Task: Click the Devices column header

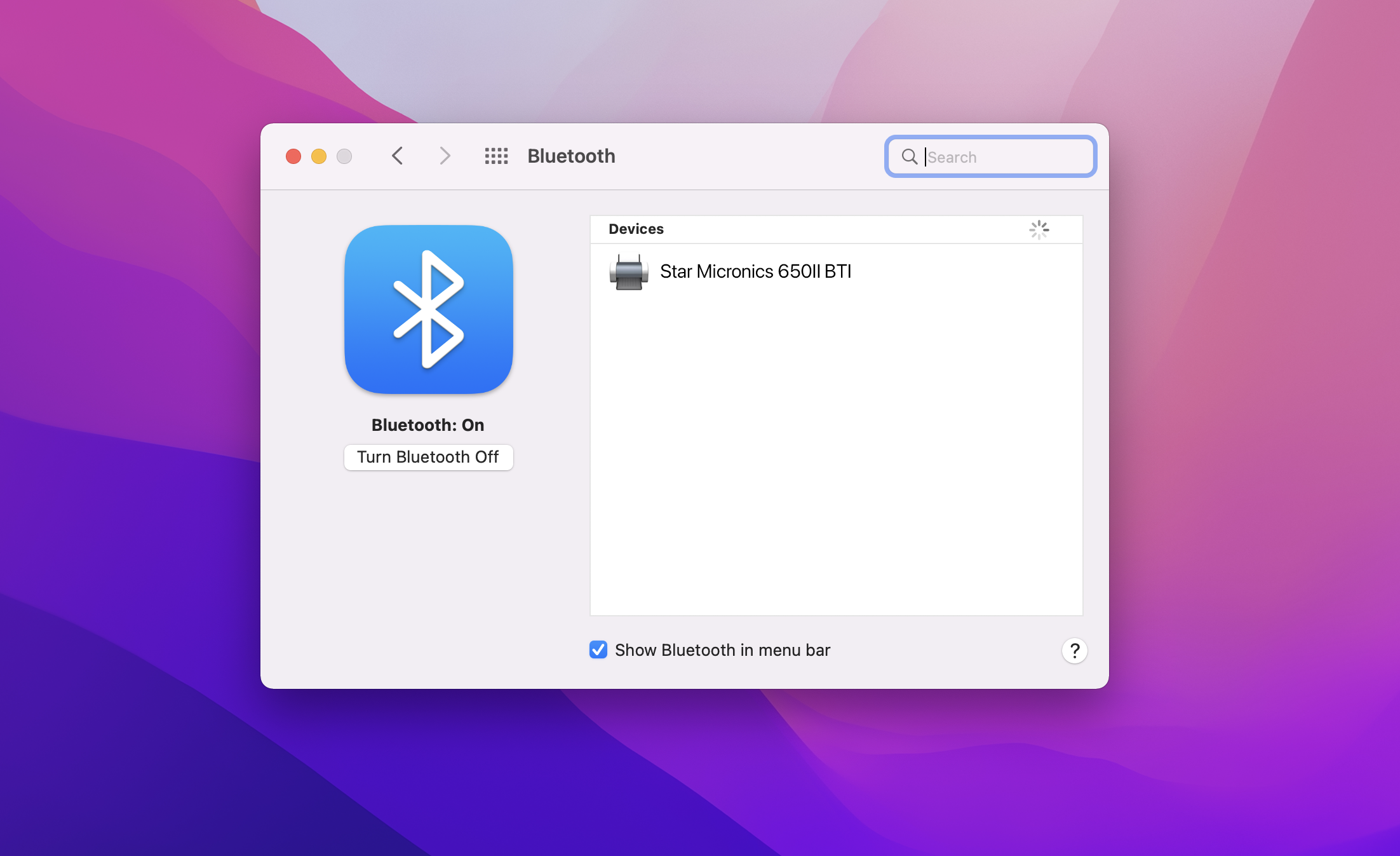Action: 636,229
